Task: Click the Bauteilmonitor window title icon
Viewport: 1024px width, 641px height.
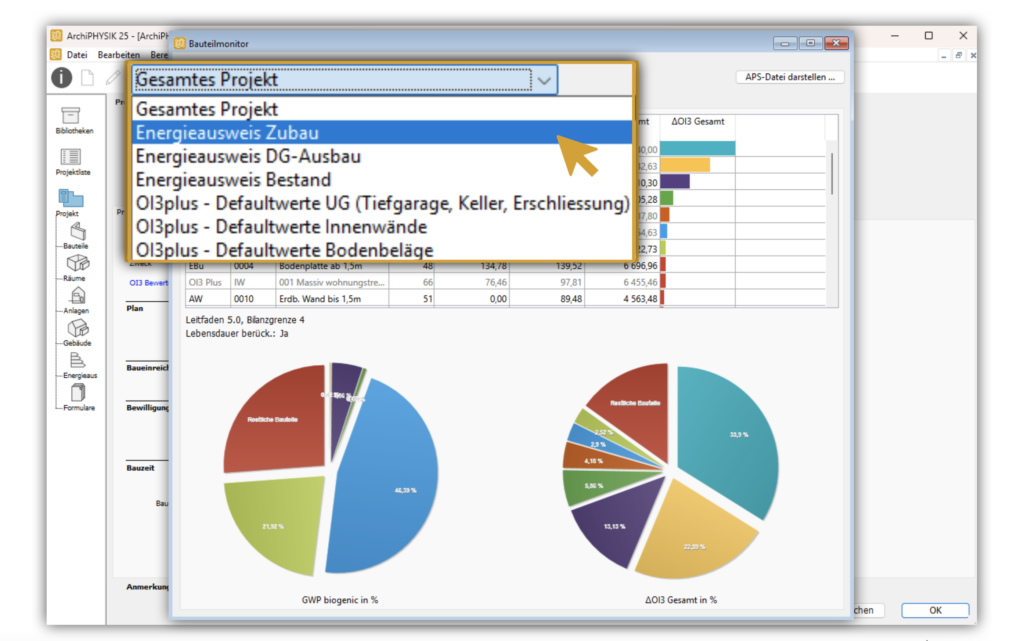Action: [180, 43]
